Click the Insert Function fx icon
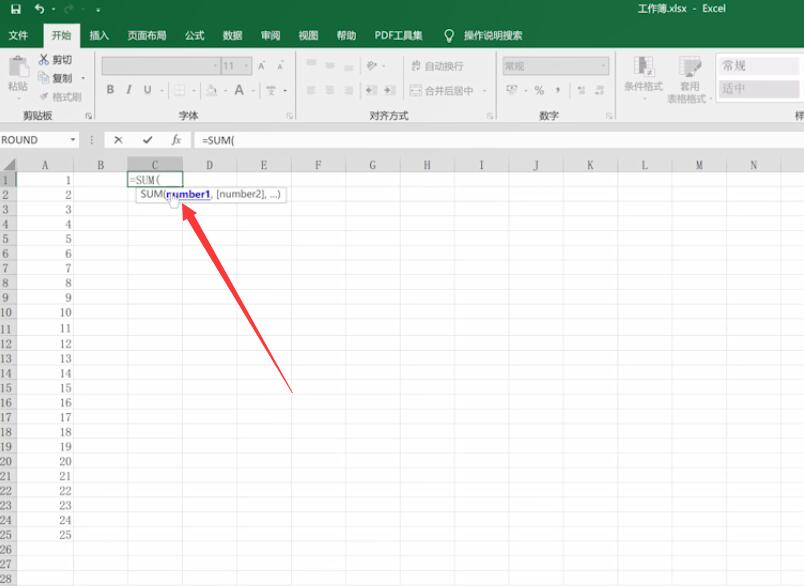 (x=176, y=140)
